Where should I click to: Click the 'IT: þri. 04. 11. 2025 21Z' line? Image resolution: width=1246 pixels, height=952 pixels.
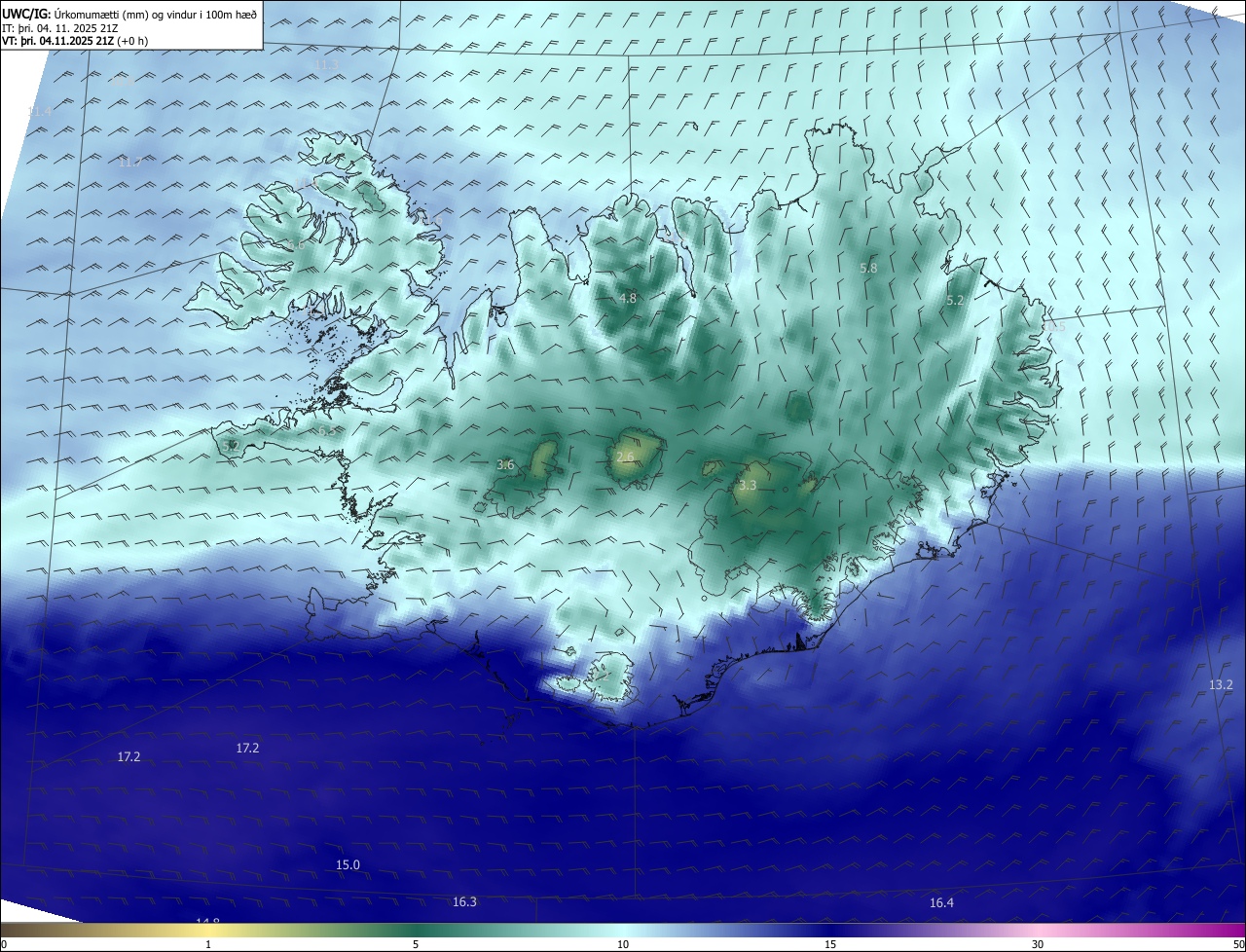pos(60,27)
